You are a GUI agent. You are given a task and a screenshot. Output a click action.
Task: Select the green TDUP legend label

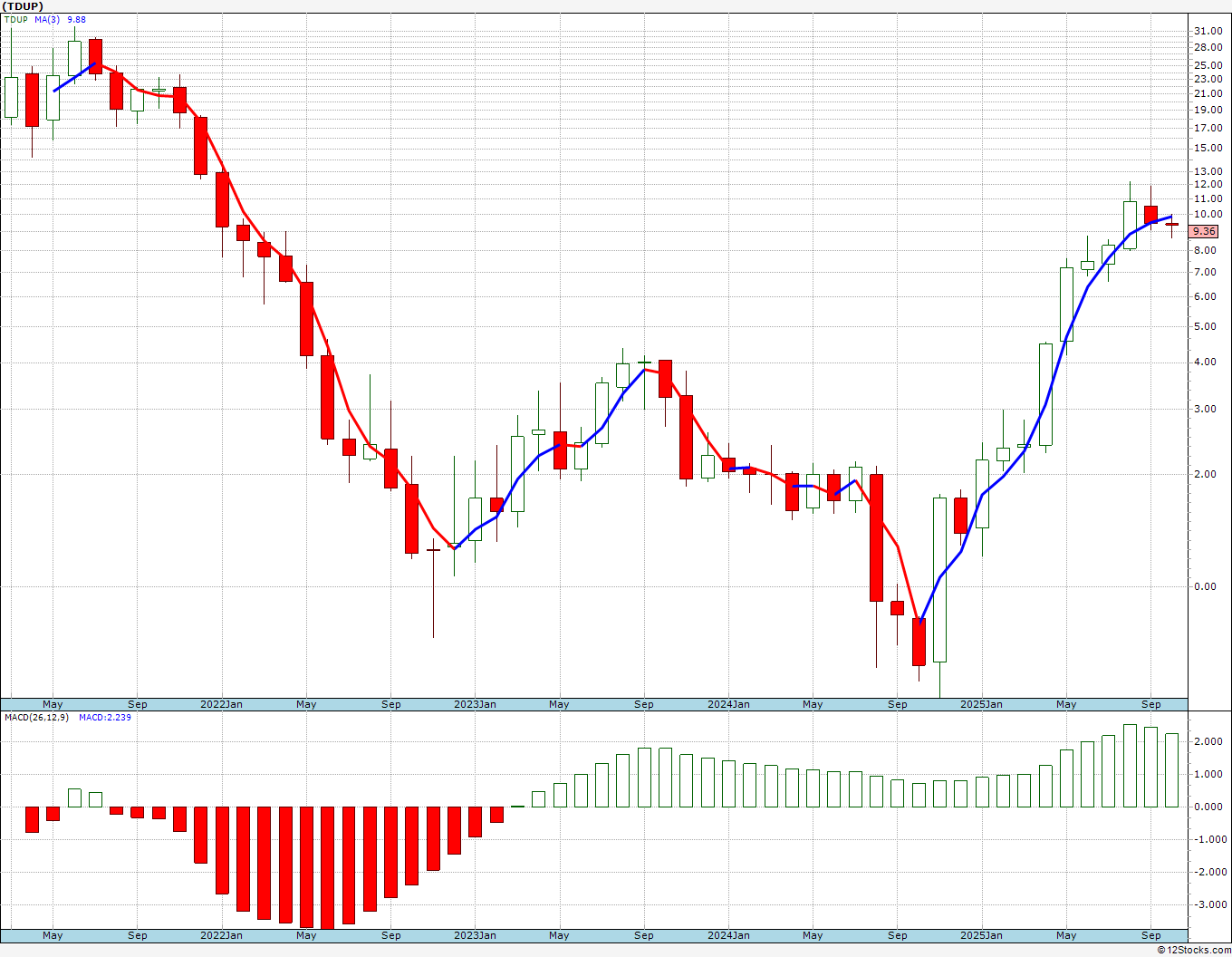14,19
